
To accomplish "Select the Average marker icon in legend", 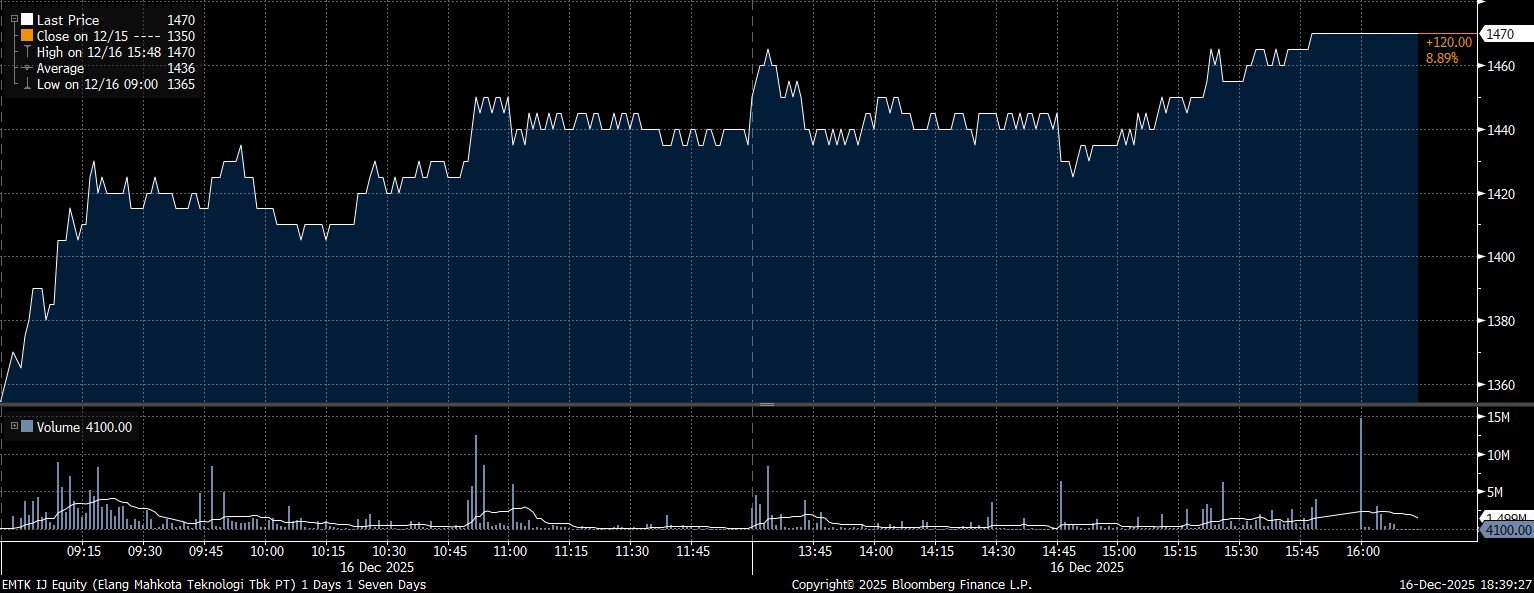I will 27,68.
